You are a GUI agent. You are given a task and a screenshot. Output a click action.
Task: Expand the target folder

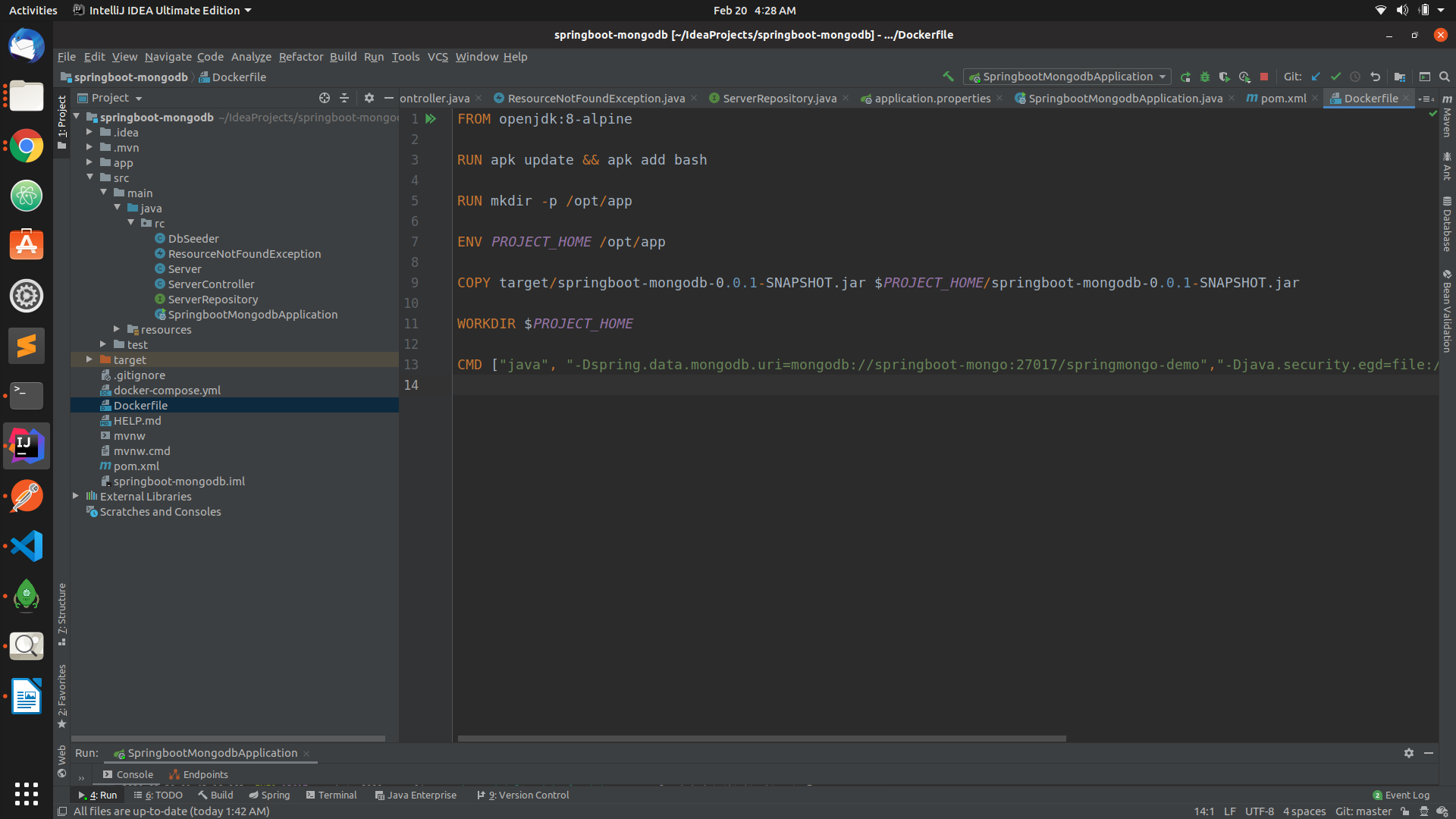(89, 359)
